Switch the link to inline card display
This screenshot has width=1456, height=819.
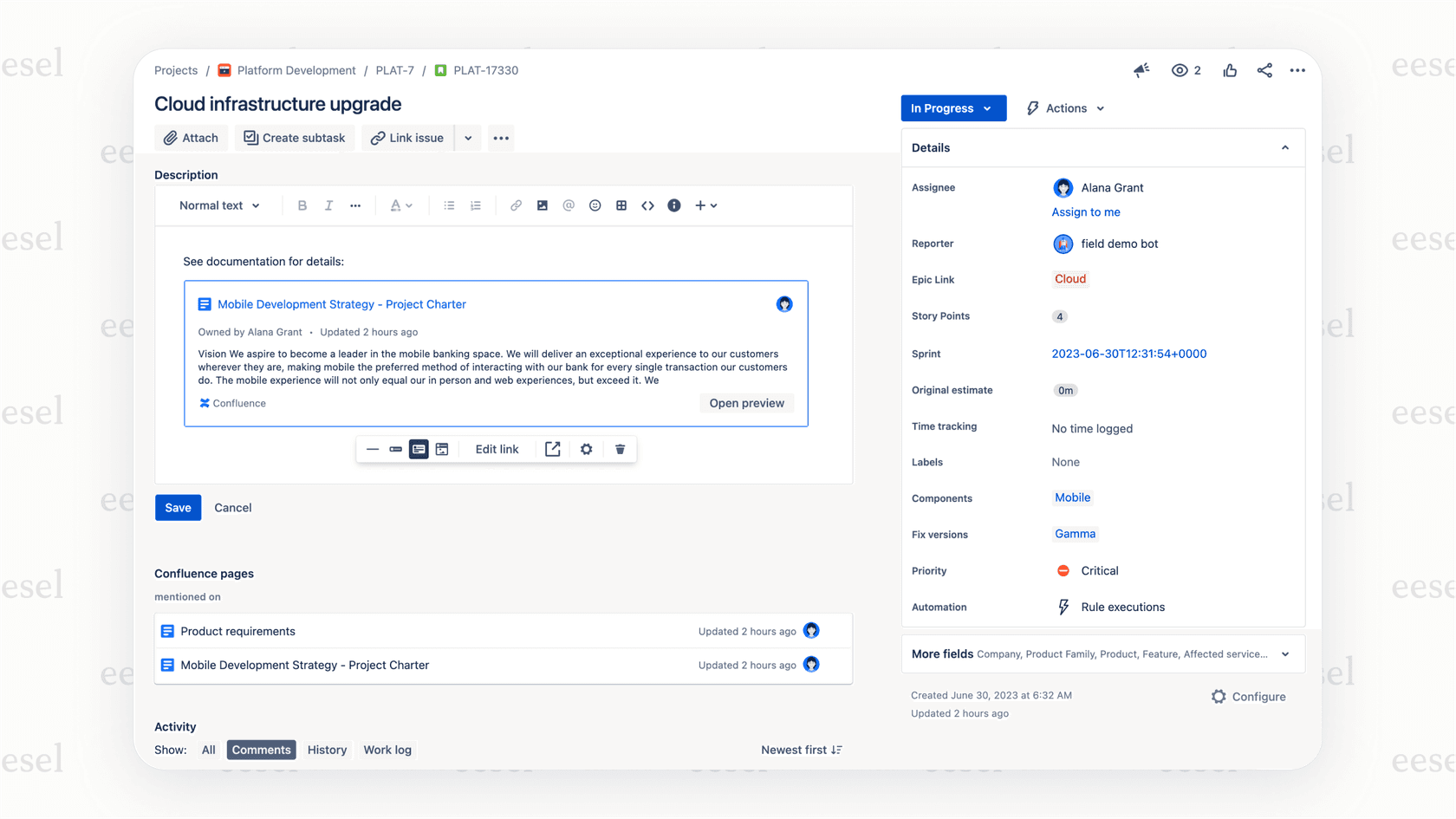pos(395,449)
